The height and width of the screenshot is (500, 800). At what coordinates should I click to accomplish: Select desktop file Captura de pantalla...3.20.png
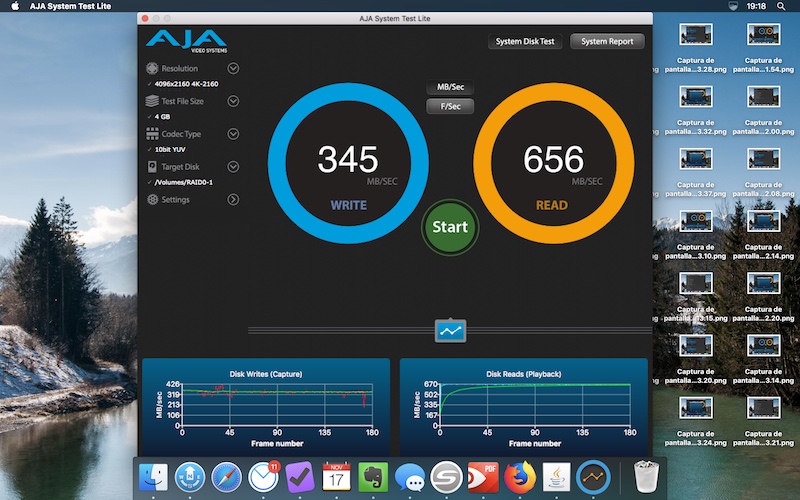tap(696, 360)
